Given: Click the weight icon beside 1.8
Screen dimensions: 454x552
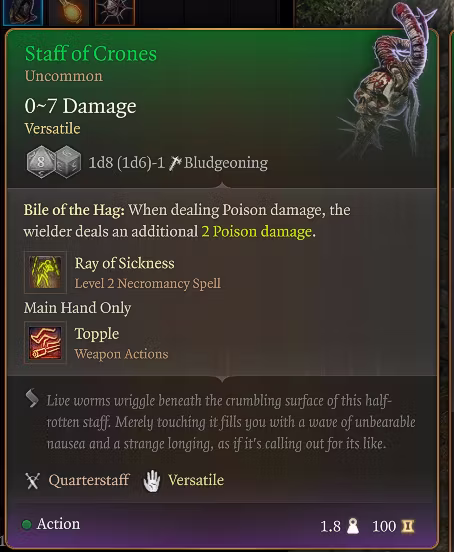Looking at the screenshot, I should (x=353, y=526).
